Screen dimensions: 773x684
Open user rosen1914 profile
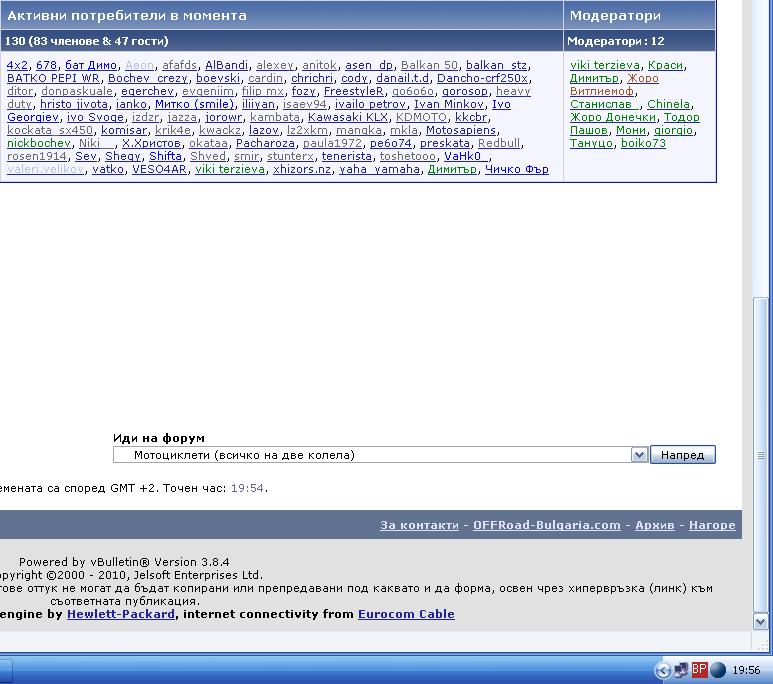coord(37,156)
